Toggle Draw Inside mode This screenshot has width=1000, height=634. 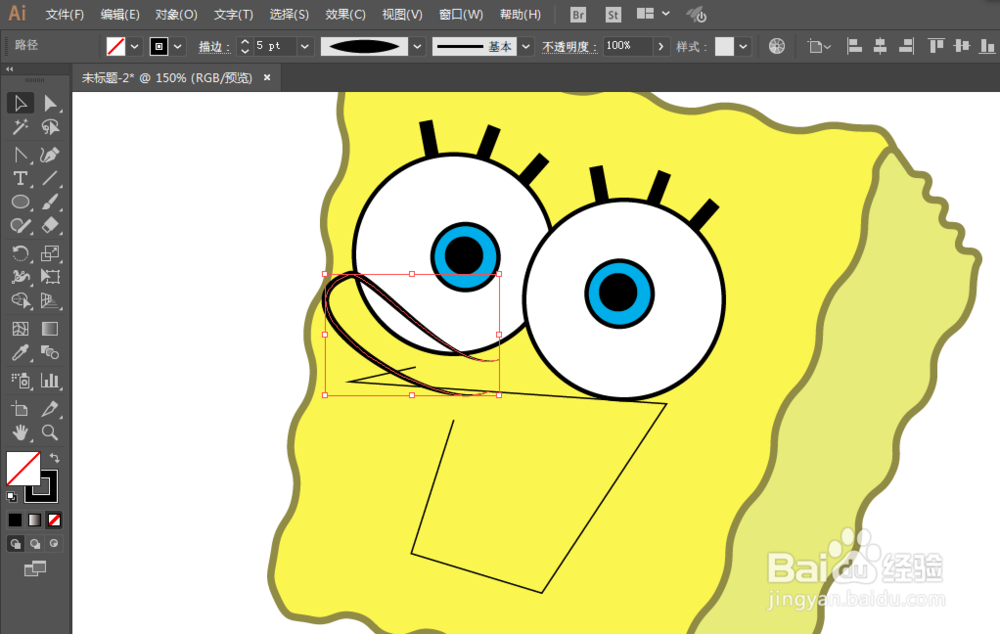coord(54,543)
